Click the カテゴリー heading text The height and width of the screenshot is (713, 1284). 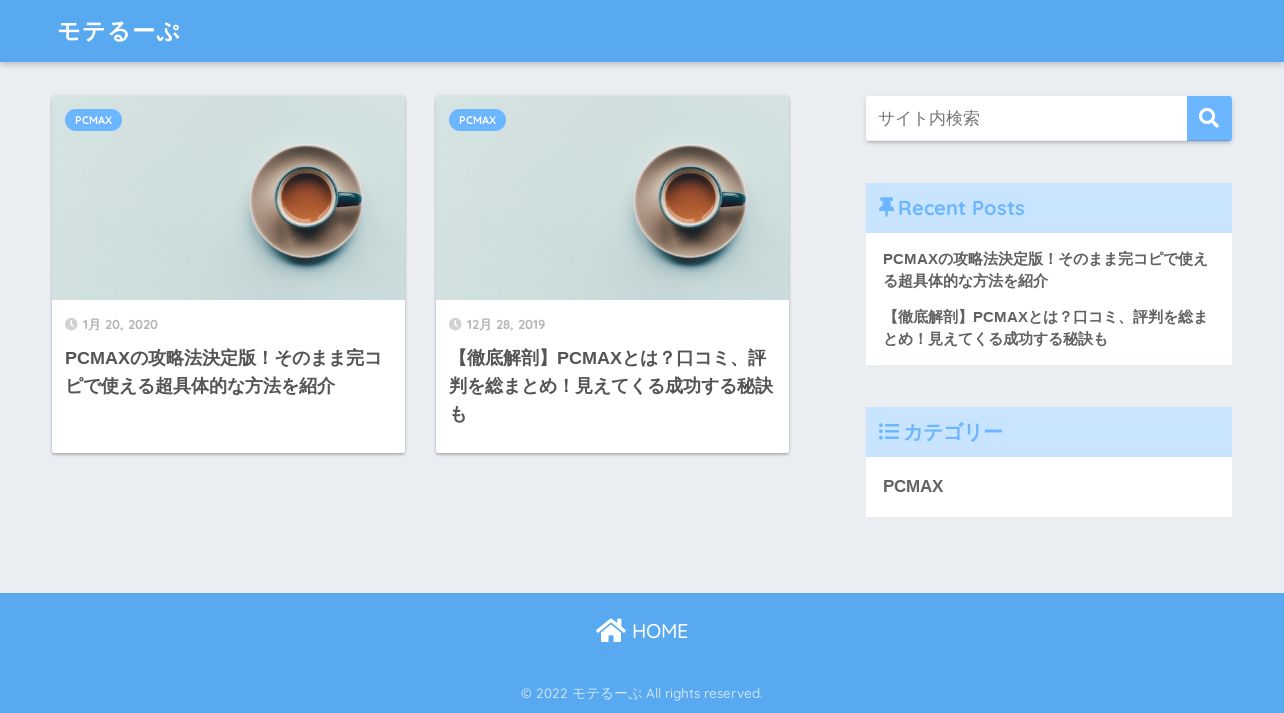[x=953, y=432]
